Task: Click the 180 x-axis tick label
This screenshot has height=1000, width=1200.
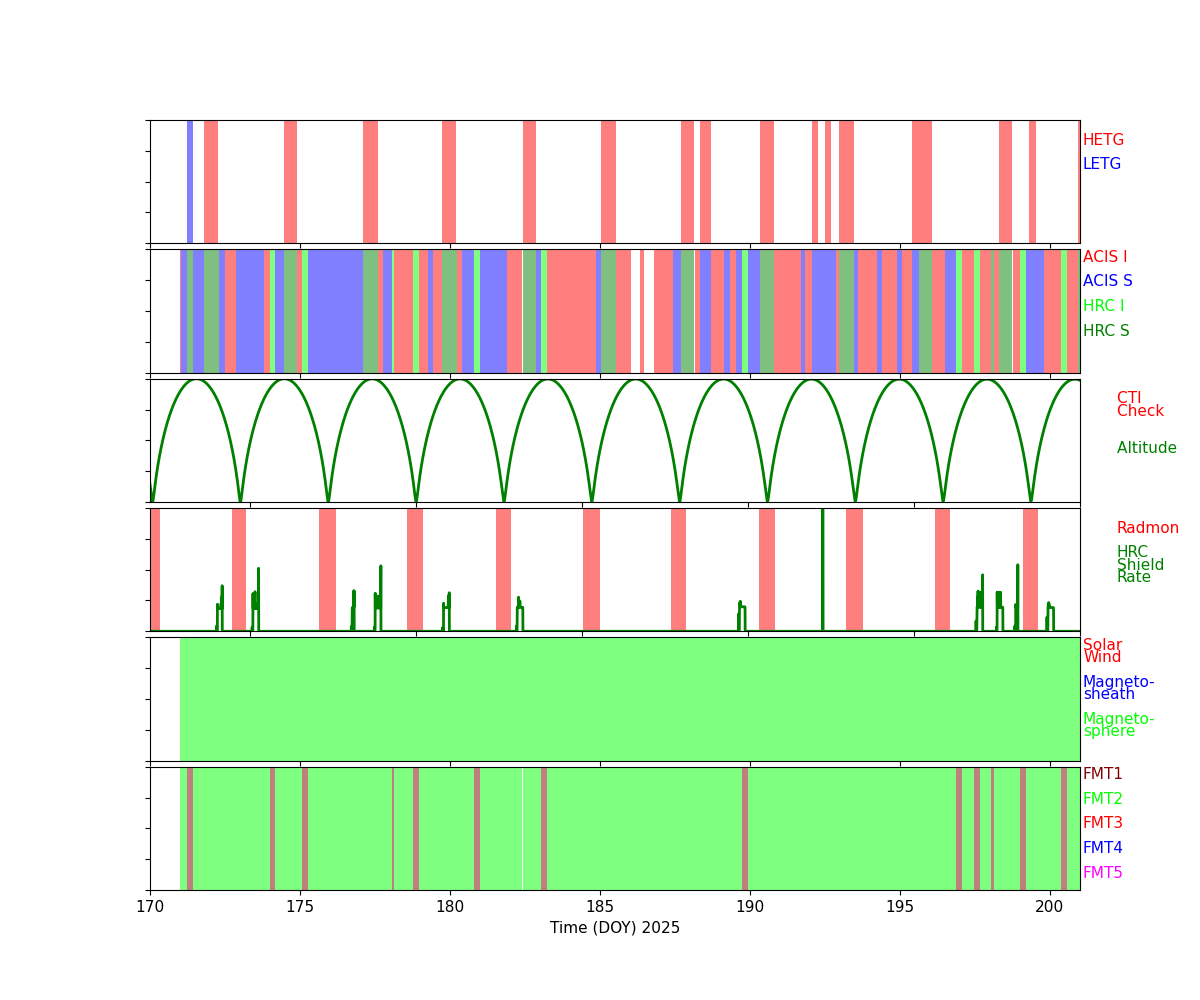Action: pos(450,906)
